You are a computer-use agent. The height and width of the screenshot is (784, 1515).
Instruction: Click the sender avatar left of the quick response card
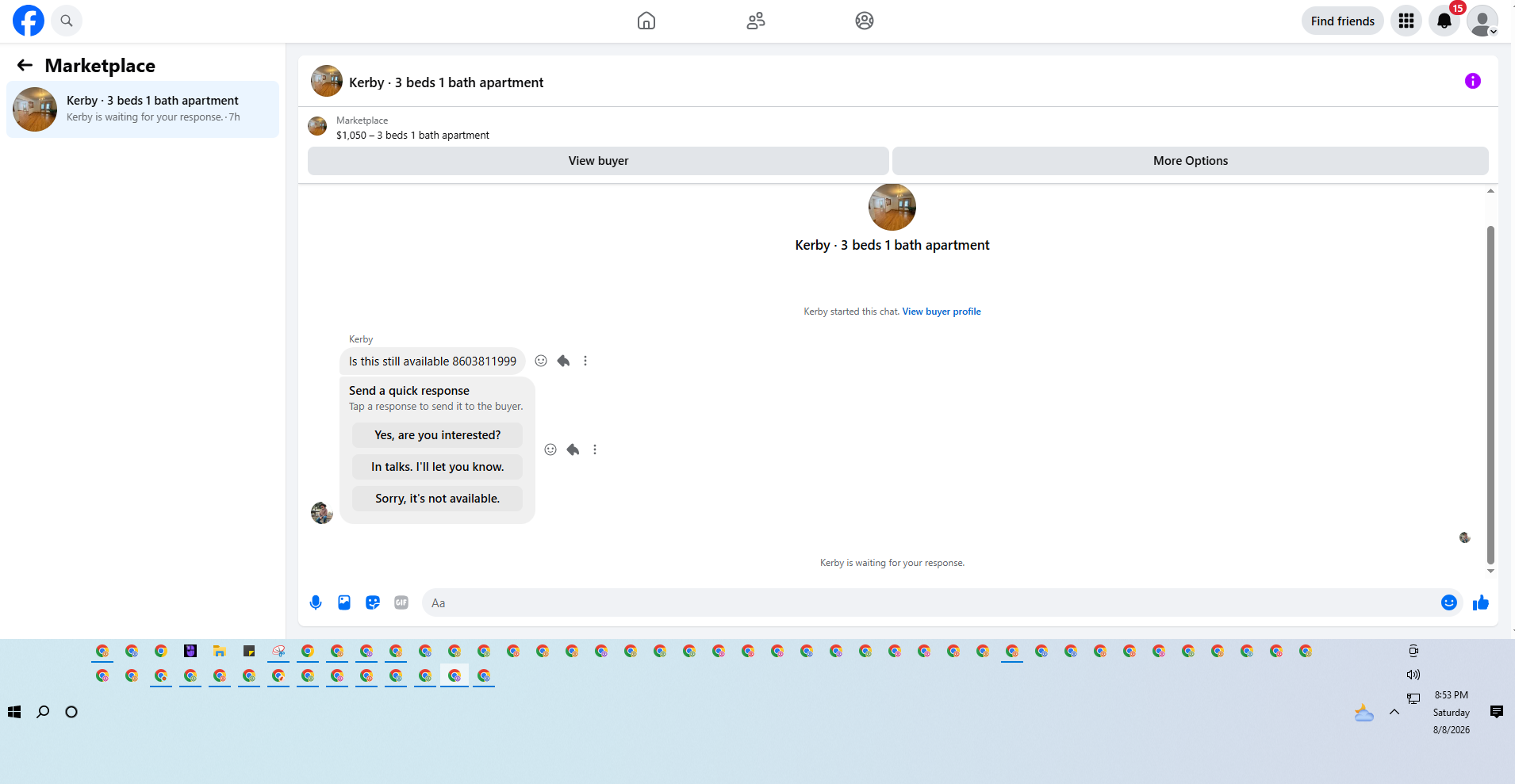point(322,513)
